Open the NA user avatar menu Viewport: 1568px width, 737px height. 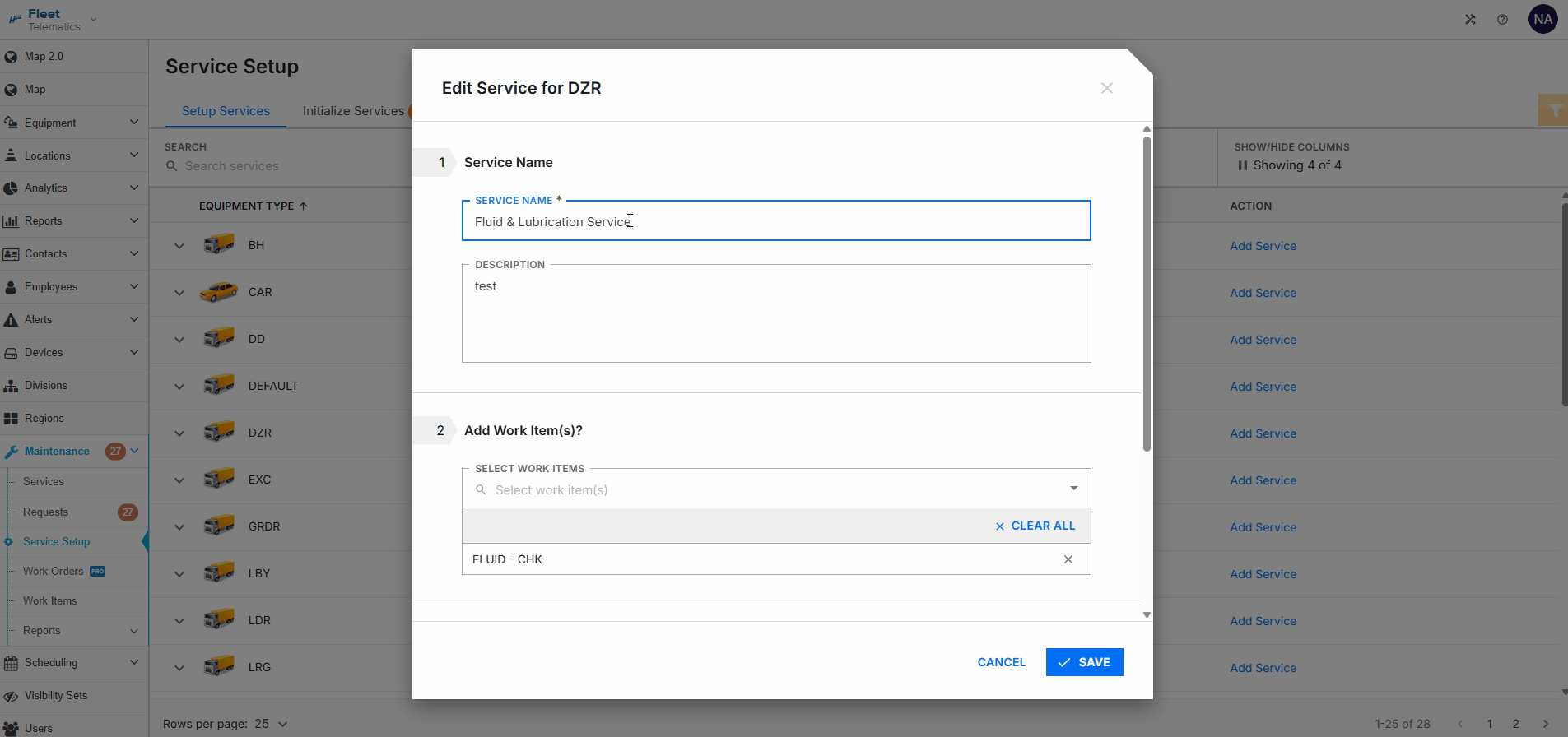[x=1543, y=19]
